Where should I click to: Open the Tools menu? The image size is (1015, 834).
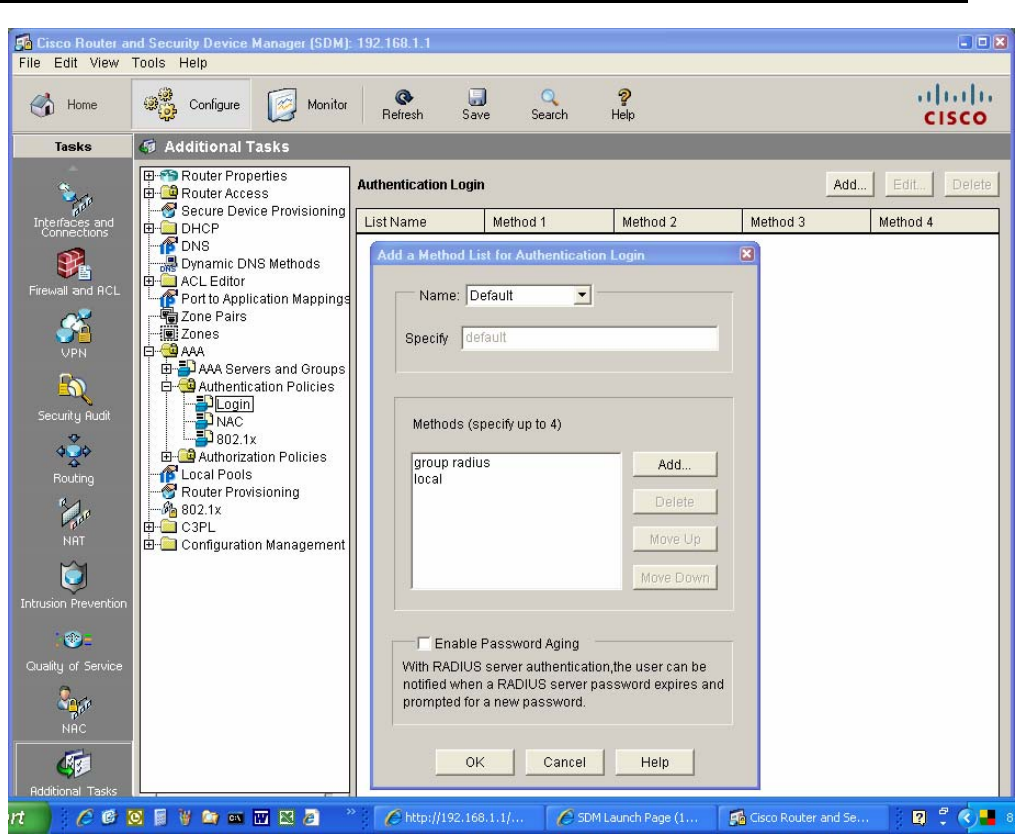148,63
